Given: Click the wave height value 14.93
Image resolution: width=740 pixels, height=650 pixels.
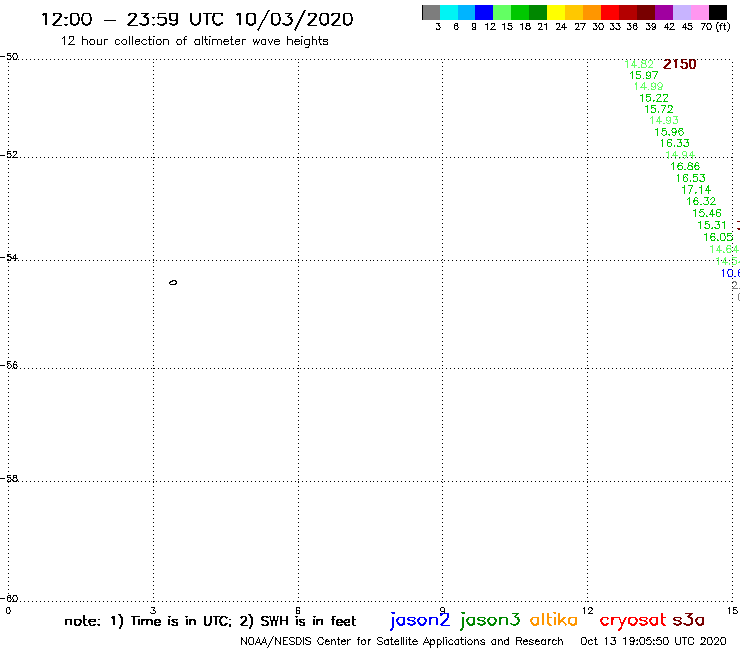Looking at the screenshot, I should [x=664, y=120].
